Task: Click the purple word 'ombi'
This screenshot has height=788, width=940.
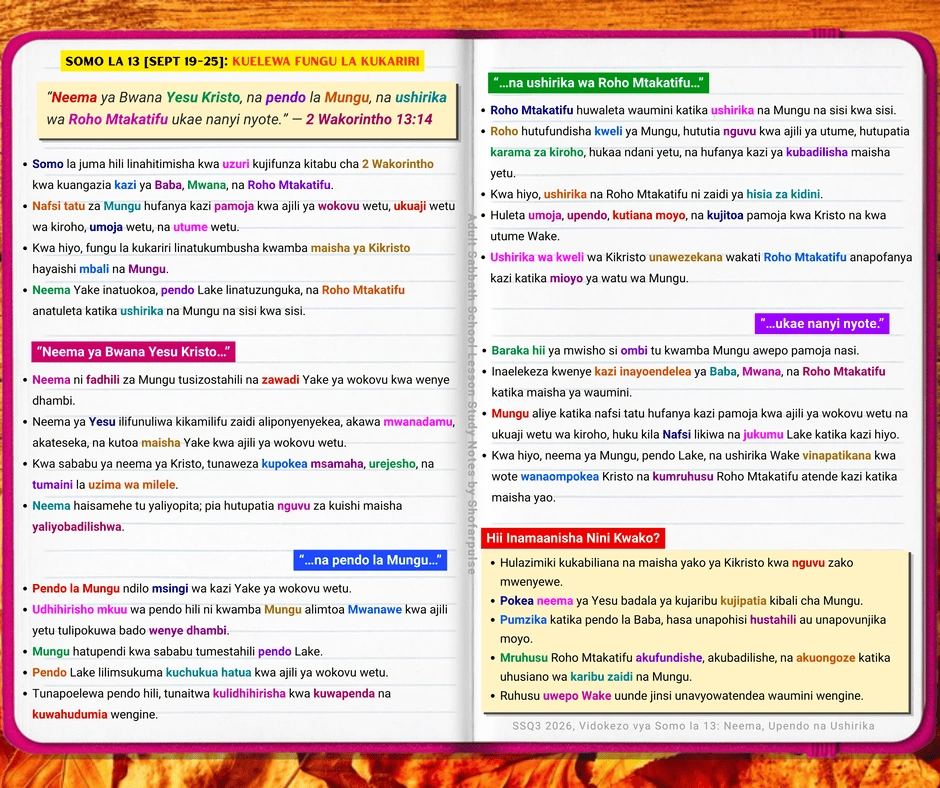Action: [x=634, y=350]
